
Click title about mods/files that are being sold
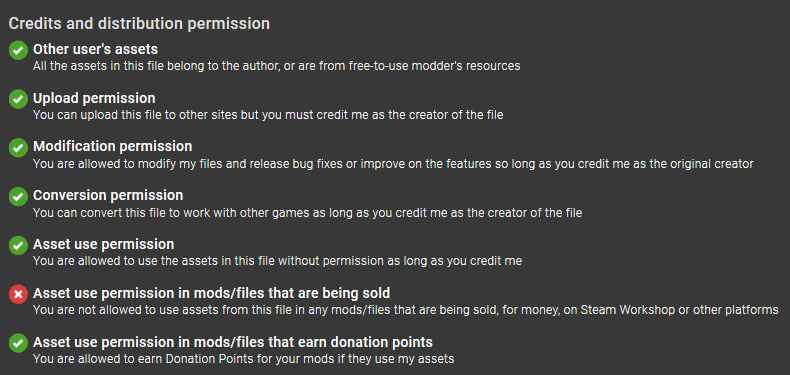[x=212, y=293]
